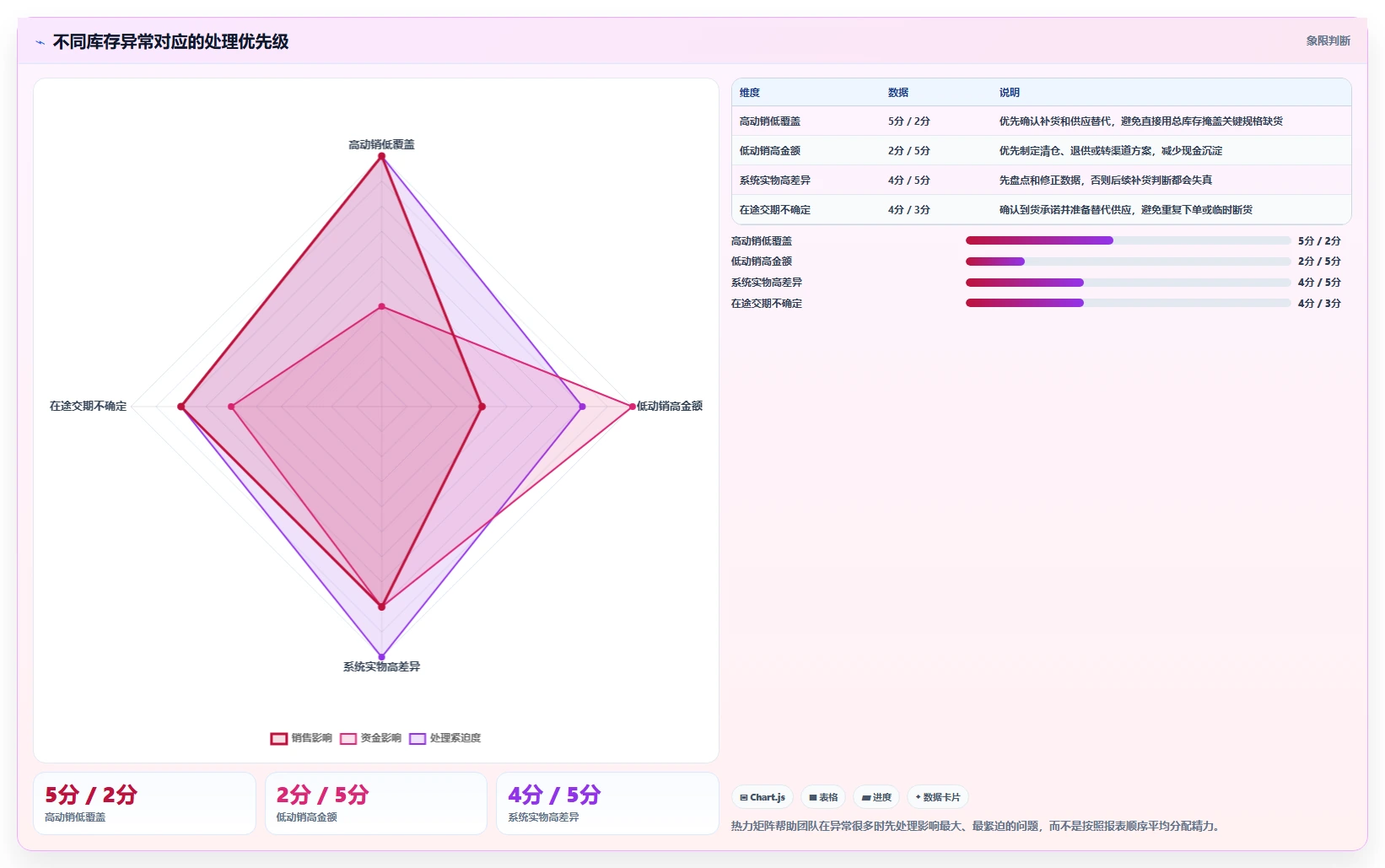
Task: Click the title icon beside 不同库存异常对应的处理优先级
Action: [40, 42]
